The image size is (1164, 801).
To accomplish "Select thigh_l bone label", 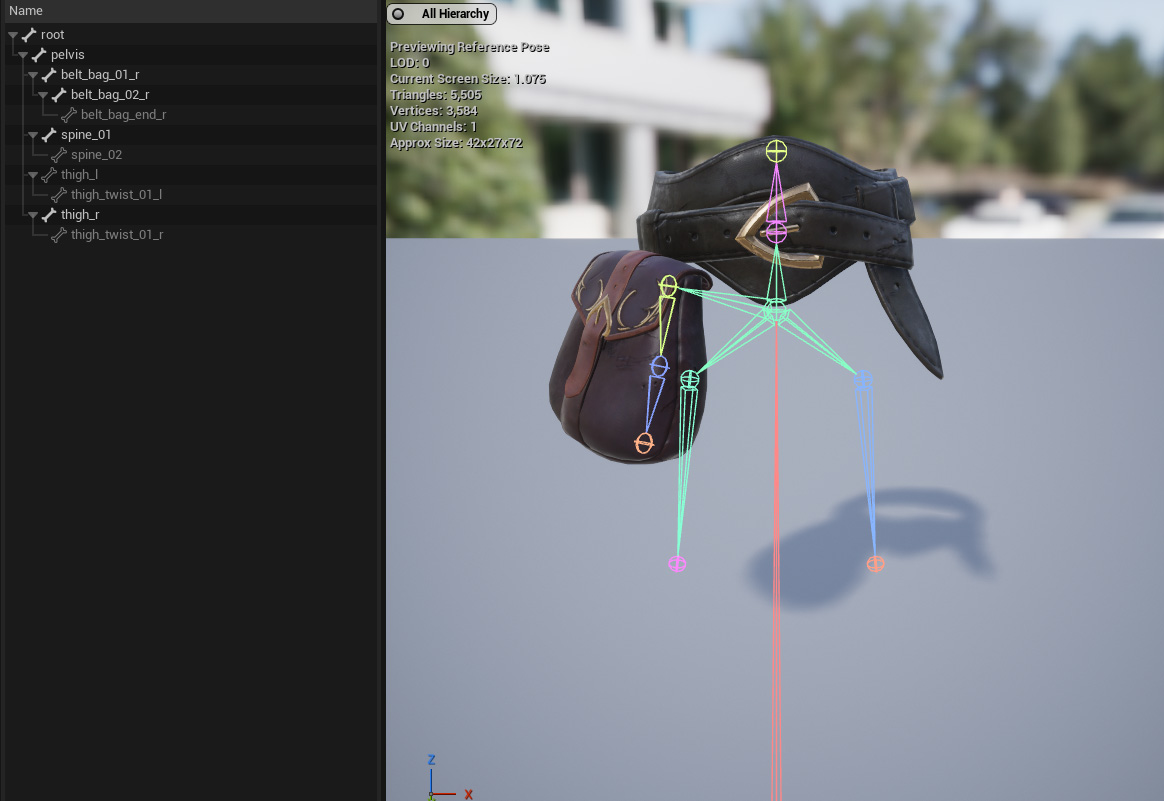I will [x=79, y=175].
